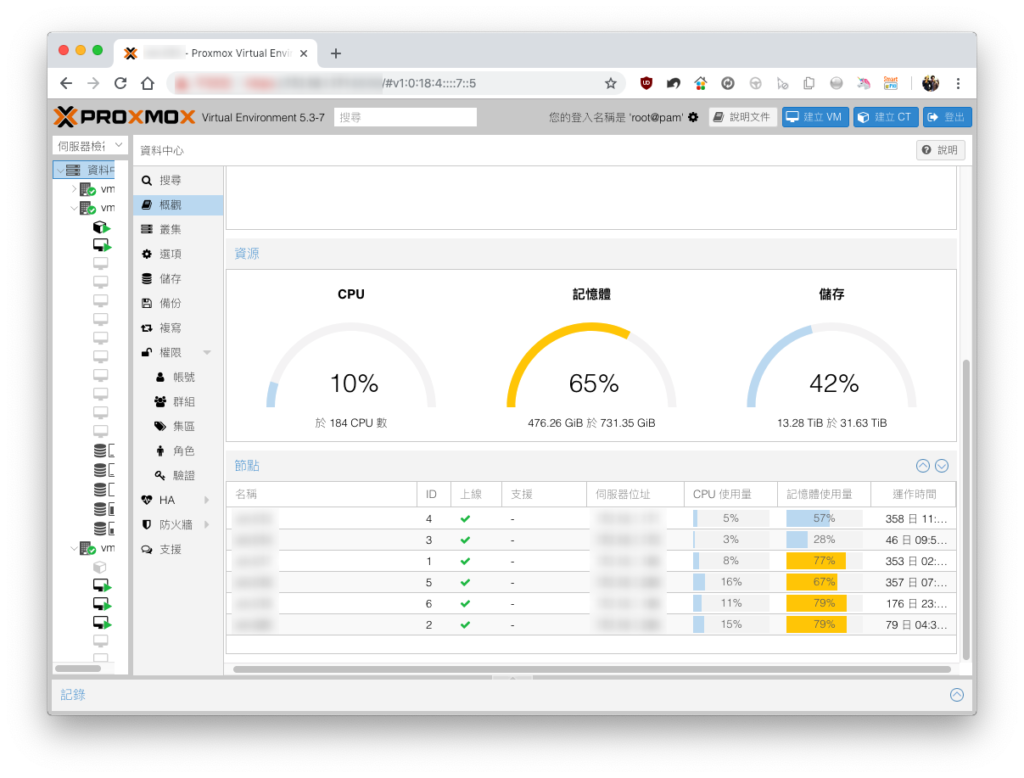Go back with the browser back arrow
This screenshot has height=778, width=1024.
coord(66,83)
